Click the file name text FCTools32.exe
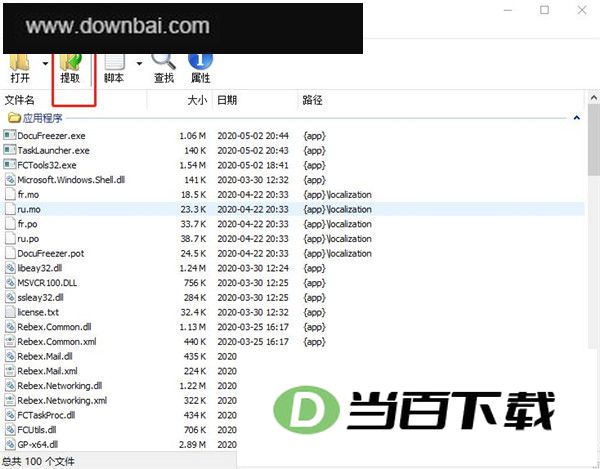Screen dimensions: 600x469 (x=47, y=165)
